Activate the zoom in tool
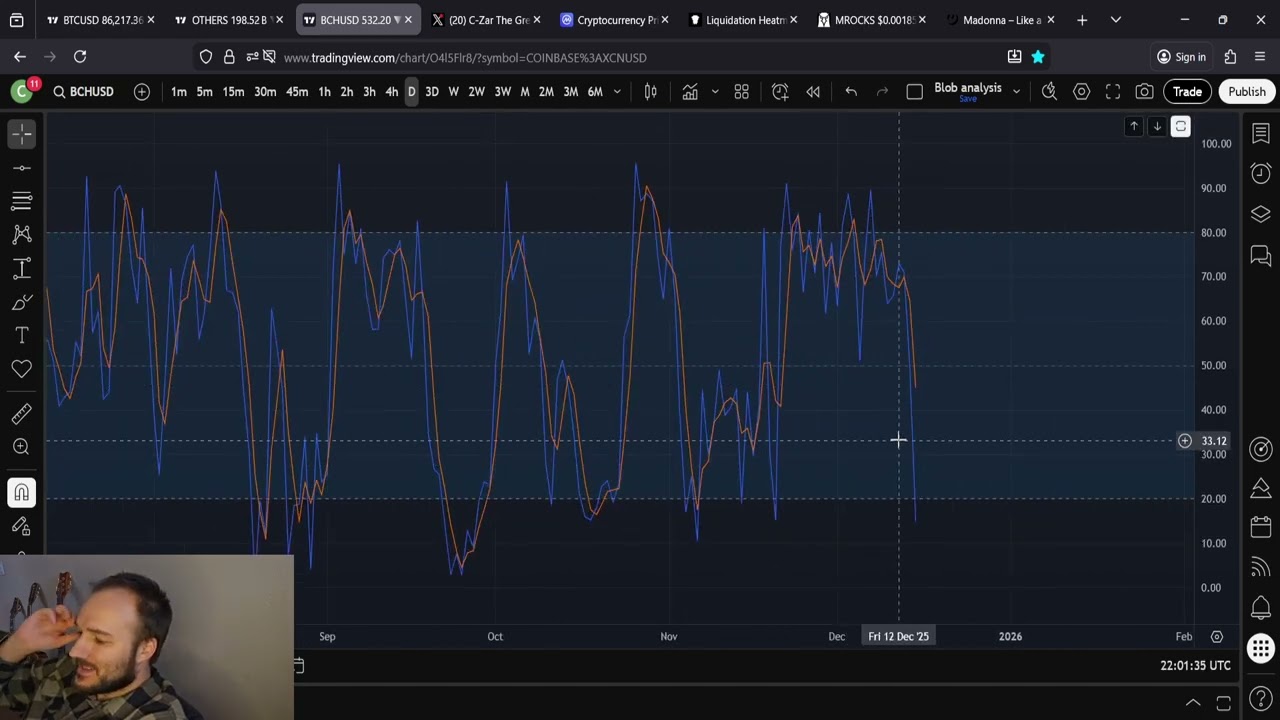1280x720 pixels. click(22, 447)
